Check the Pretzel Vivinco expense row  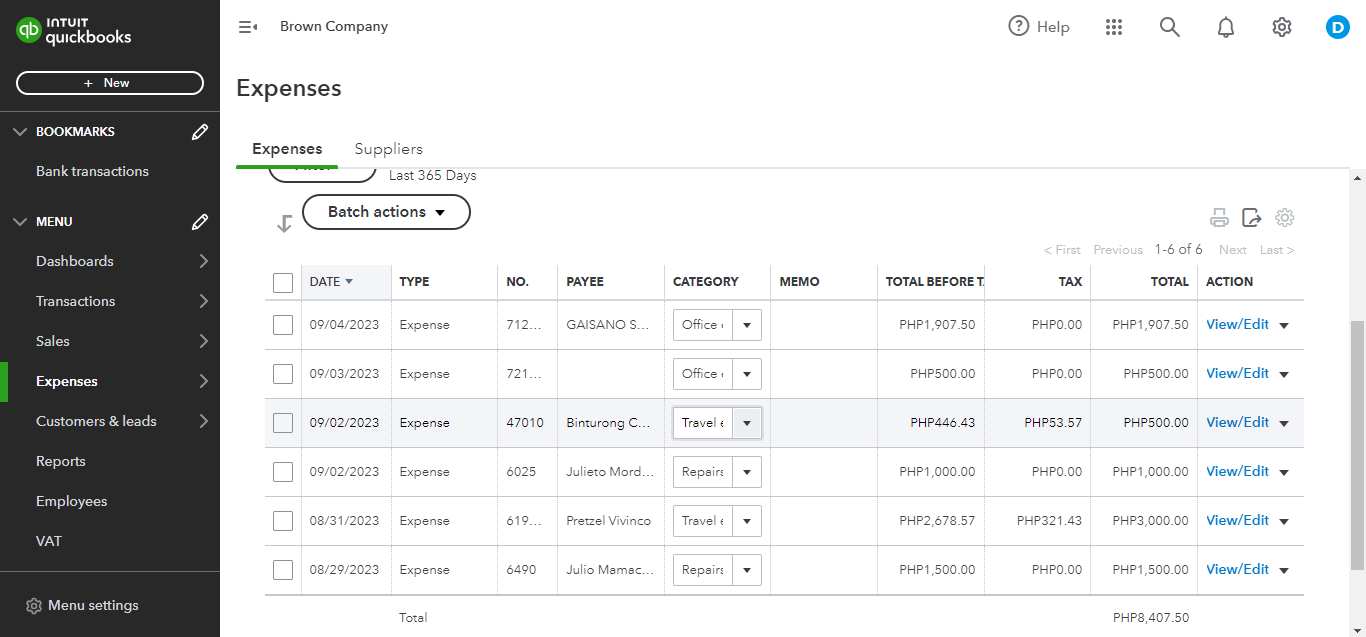click(x=283, y=521)
